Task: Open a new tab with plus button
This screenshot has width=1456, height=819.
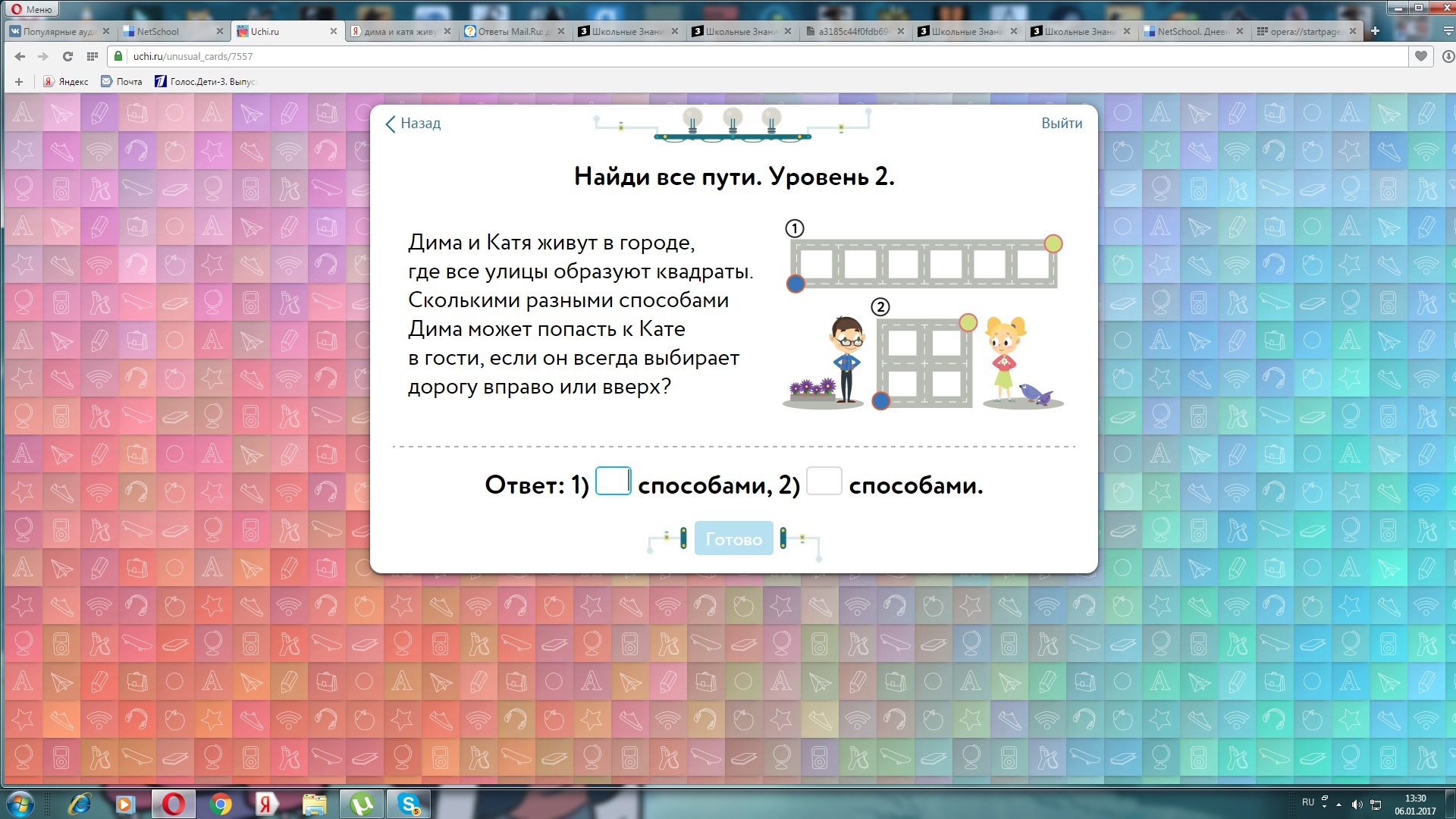Action: 1375,31
